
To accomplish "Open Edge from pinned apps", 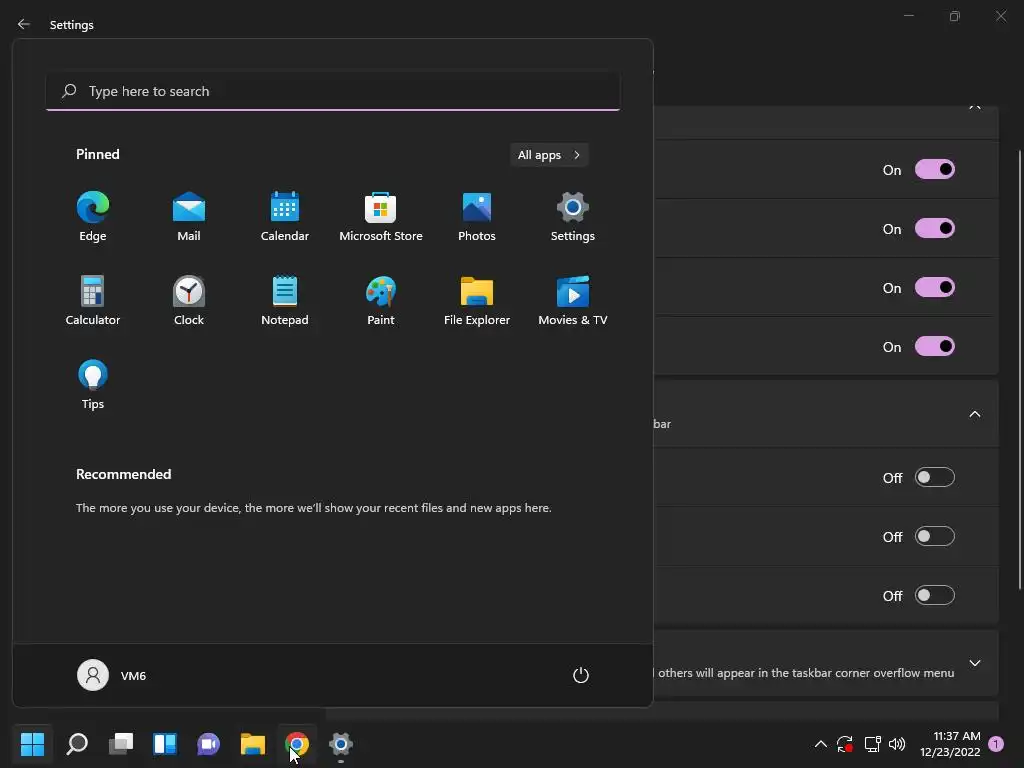I will point(93,217).
